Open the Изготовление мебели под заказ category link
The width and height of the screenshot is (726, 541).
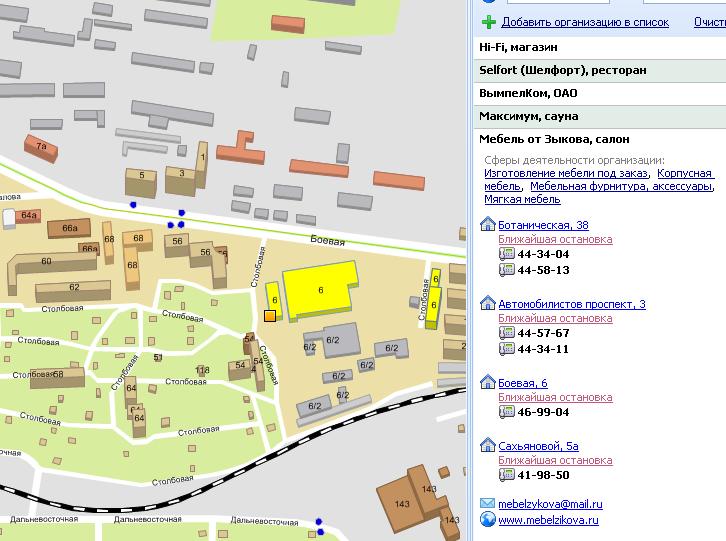tap(565, 173)
